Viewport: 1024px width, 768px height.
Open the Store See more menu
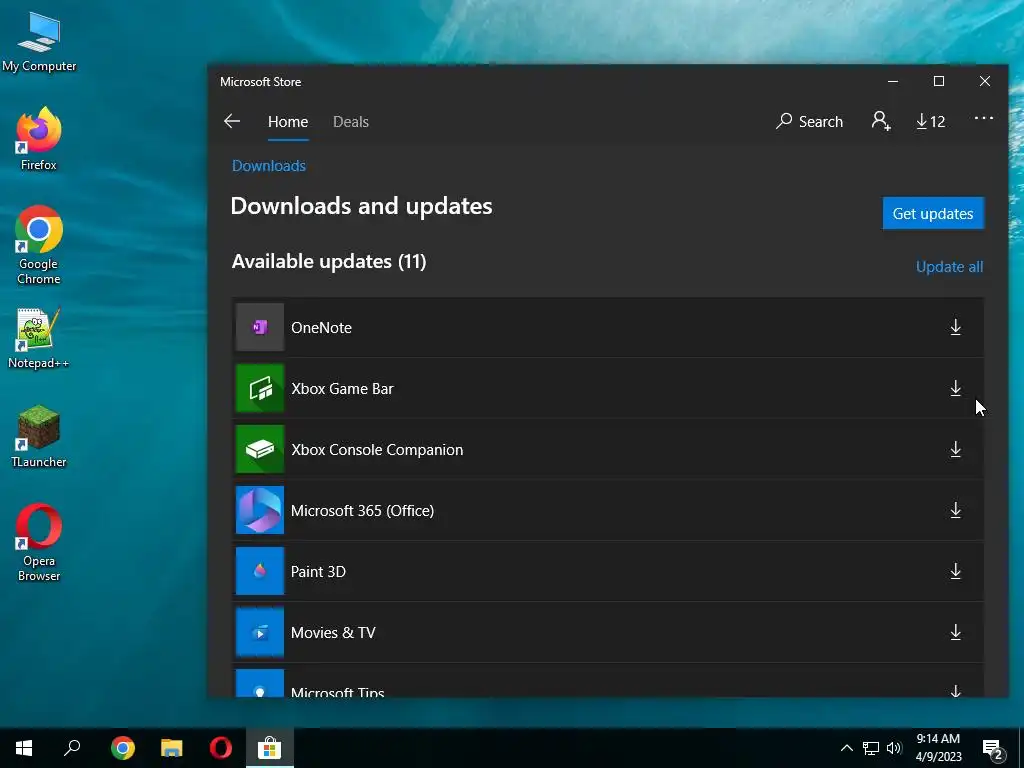point(984,119)
